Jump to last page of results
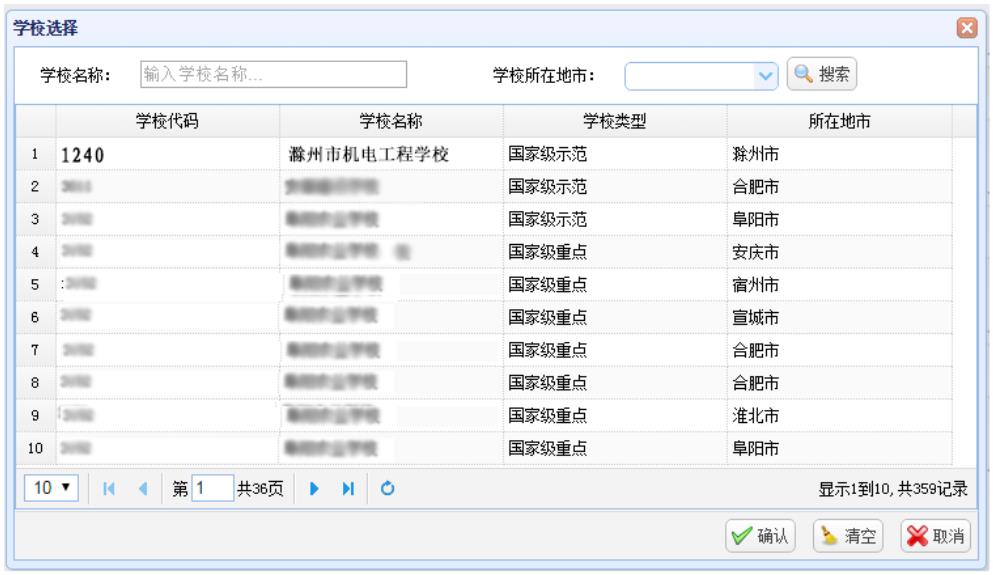Viewport: 993px width, 575px height. [345, 487]
